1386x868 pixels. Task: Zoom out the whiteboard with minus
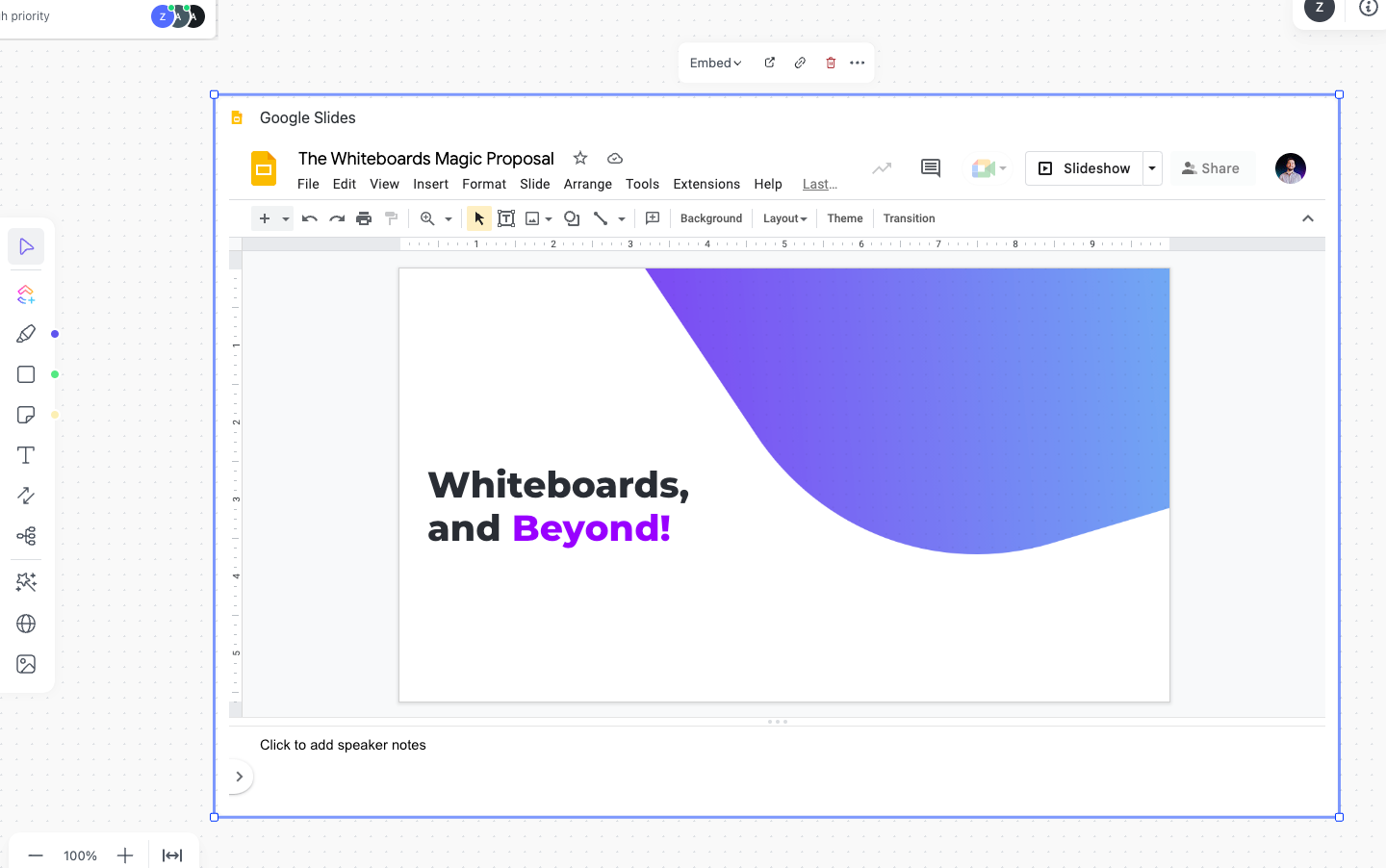(x=36, y=855)
